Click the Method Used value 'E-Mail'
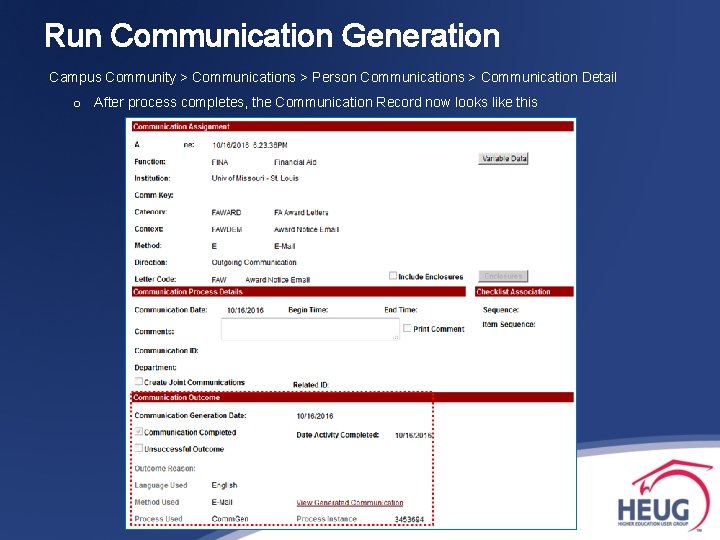Image resolution: width=720 pixels, height=540 pixels. click(222, 502)
